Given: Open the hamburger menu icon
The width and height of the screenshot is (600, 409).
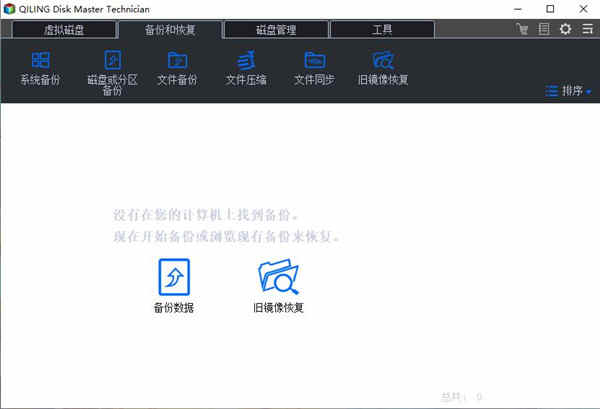Looking at the screenshot, I should click(x=587, y=29).
